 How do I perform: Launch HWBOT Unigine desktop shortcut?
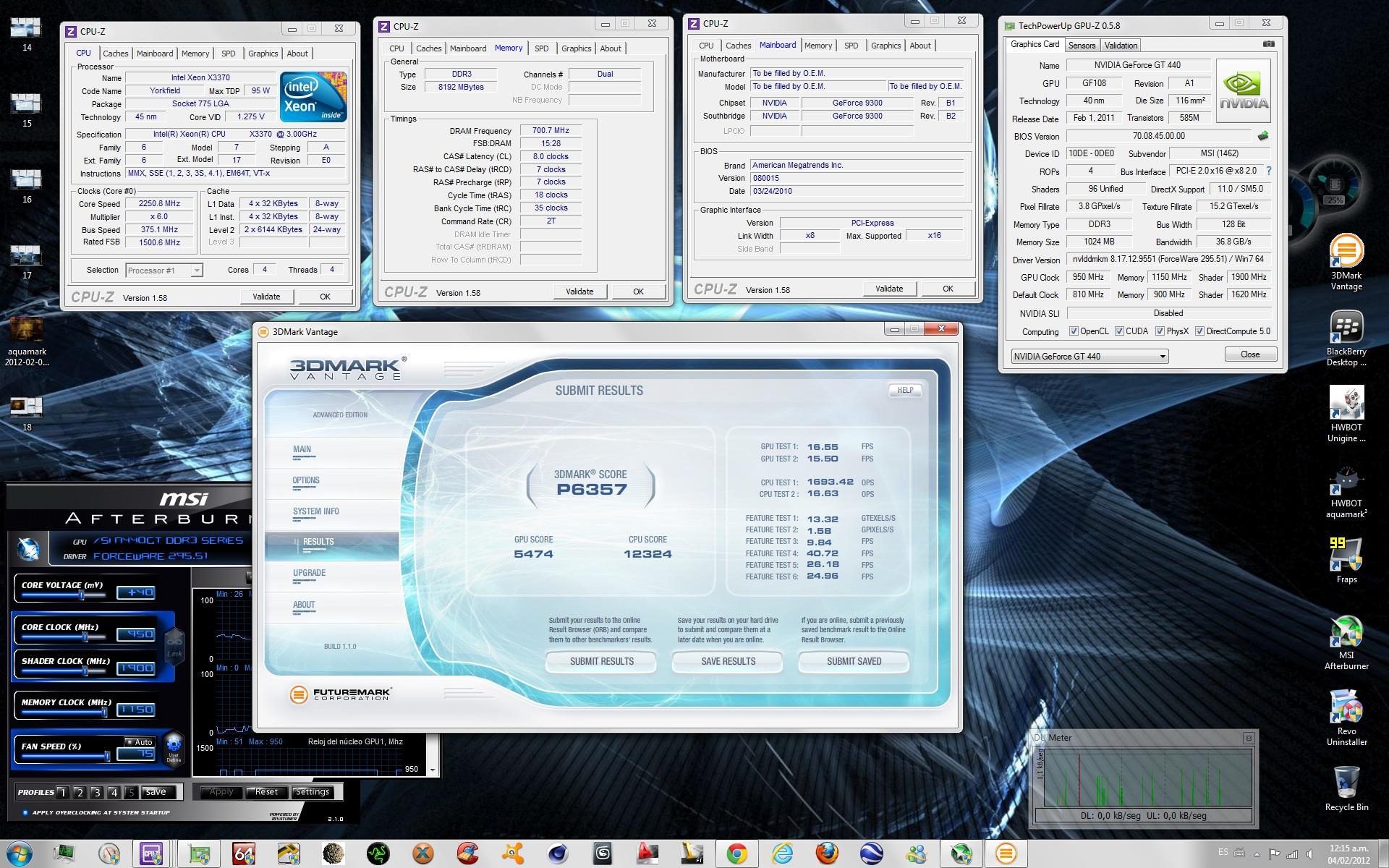coord(1346,414)
